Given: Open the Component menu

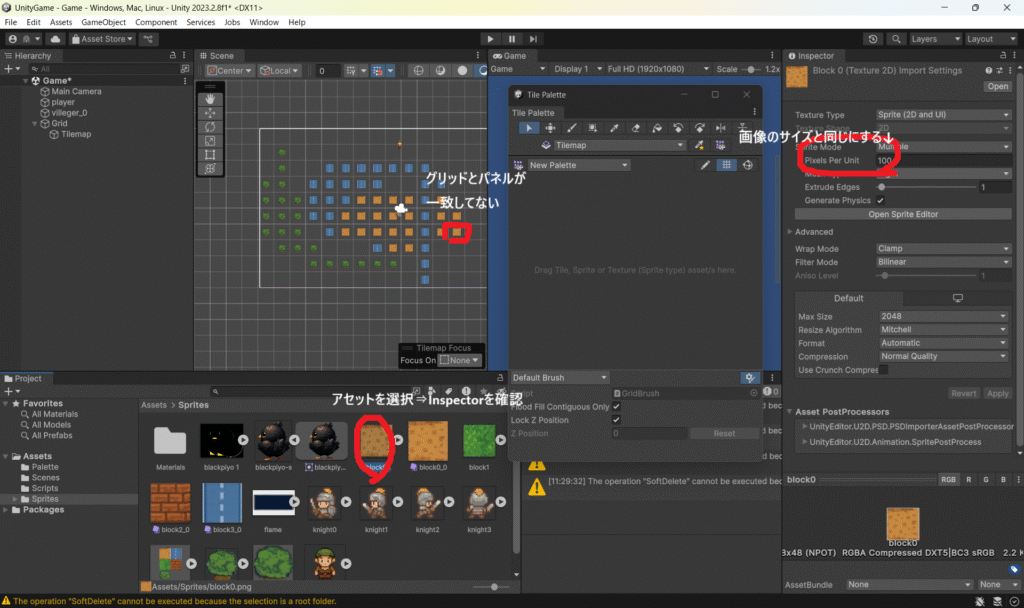Looking at the screenshot, I should (155, 22).
